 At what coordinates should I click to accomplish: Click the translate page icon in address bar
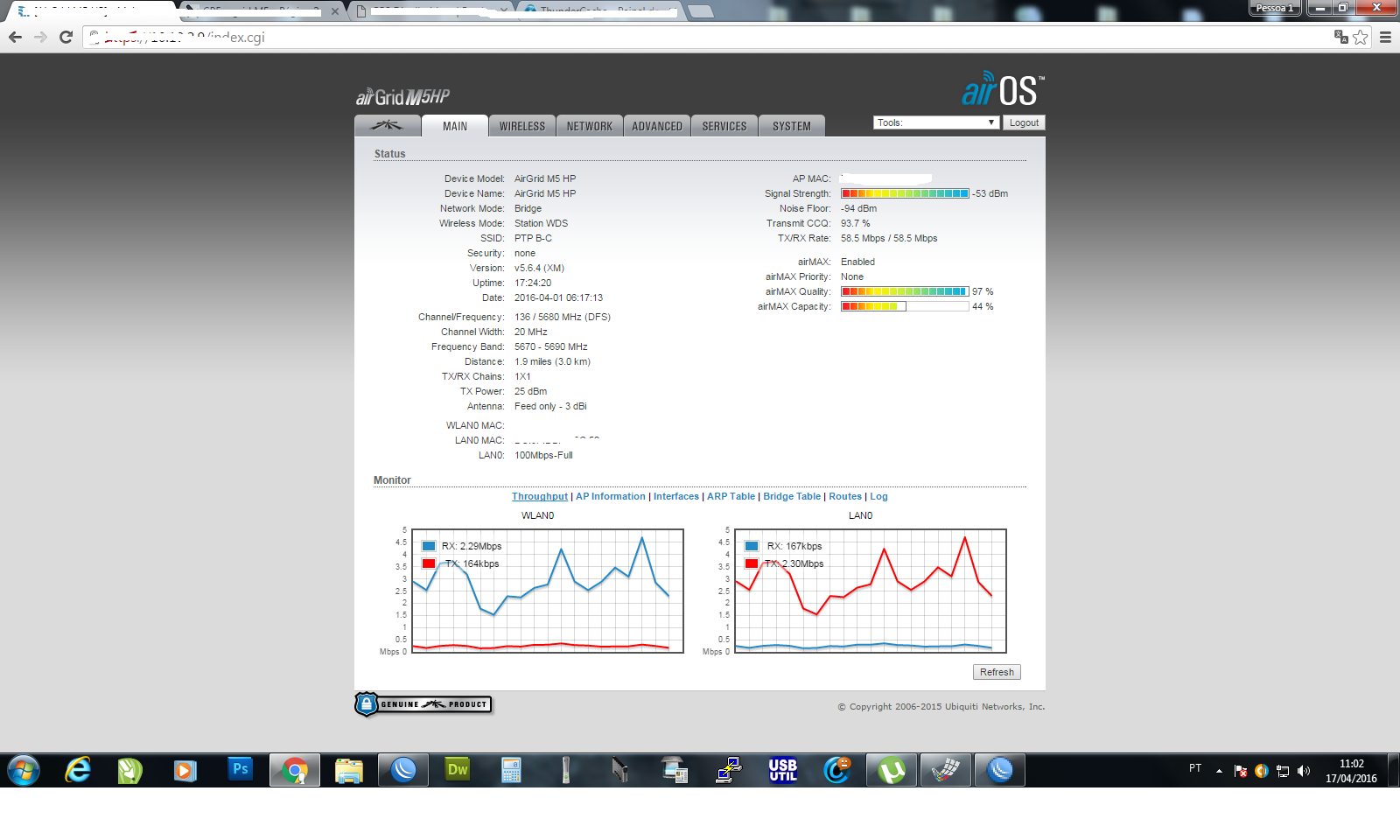click(1340, 37)
